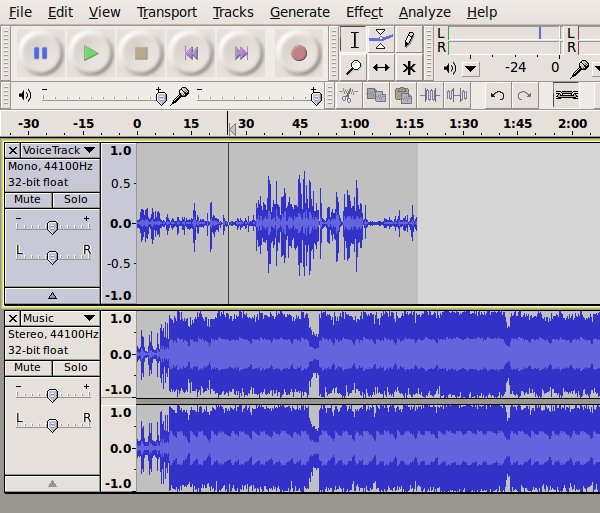Click the output speaker meter icon
Image resolution: width=600 pixels, height=513 pixels.
click(450, 68)
